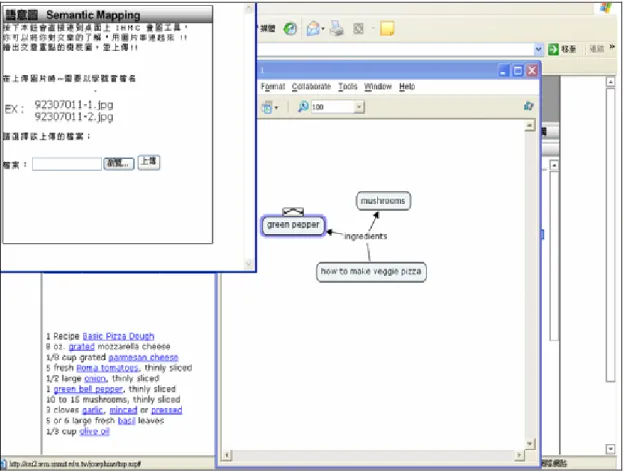Click the browser page scroll up arrow
Viewport: 625px width, 471px height.
[x=610, y=82]
